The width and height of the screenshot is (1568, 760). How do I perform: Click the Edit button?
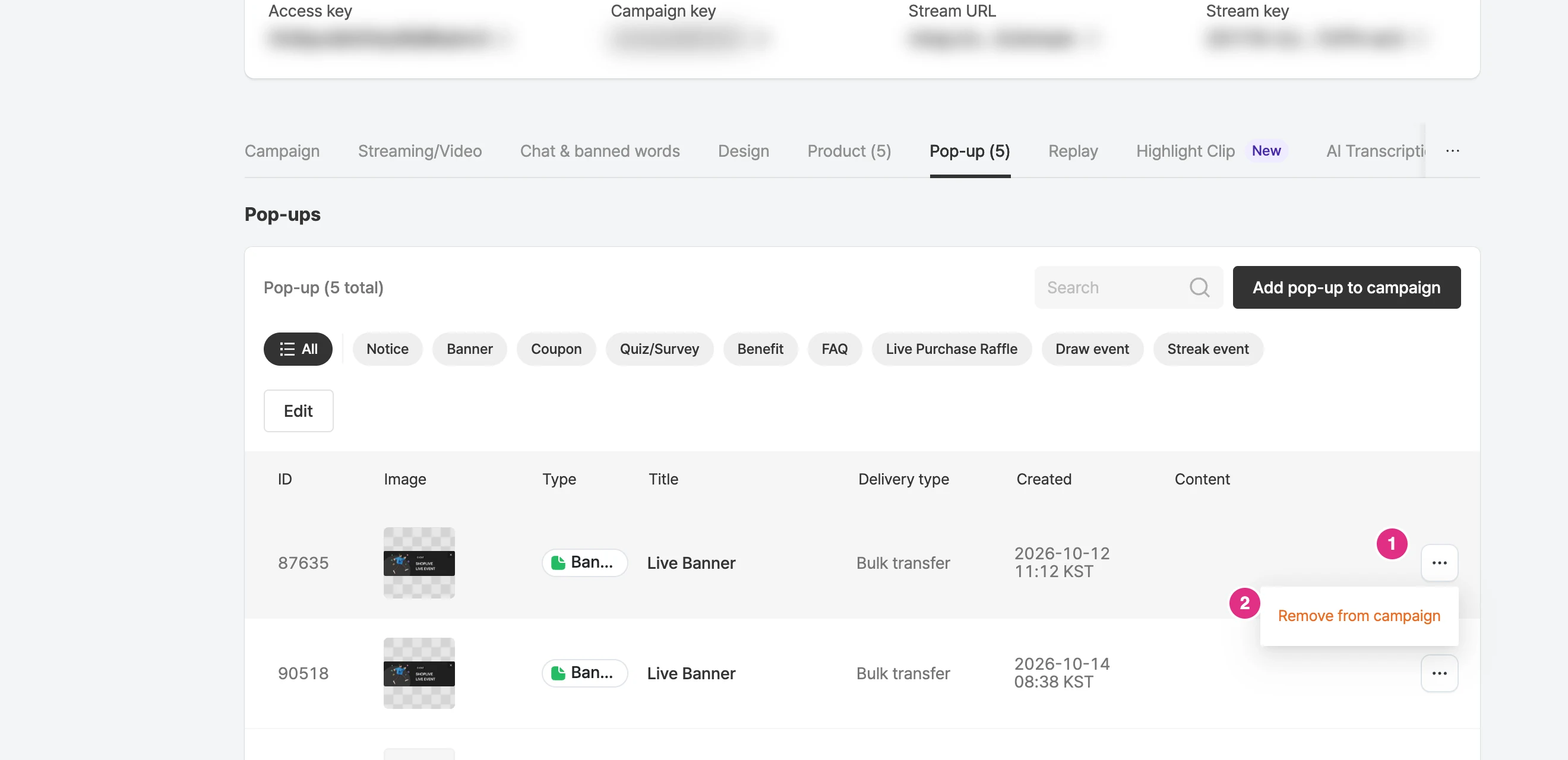coord(298,411)
